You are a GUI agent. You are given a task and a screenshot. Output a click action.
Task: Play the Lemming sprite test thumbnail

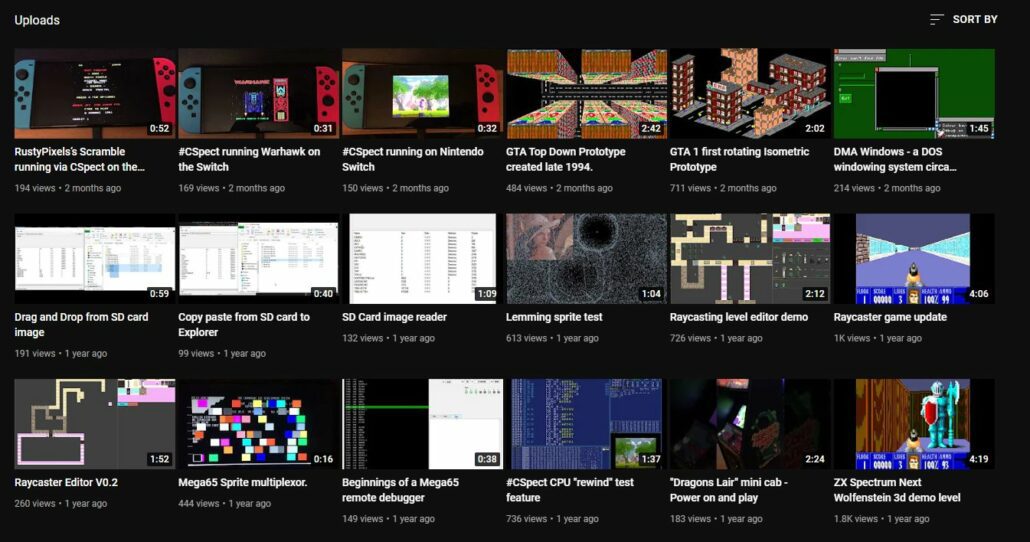click(586, 258)
